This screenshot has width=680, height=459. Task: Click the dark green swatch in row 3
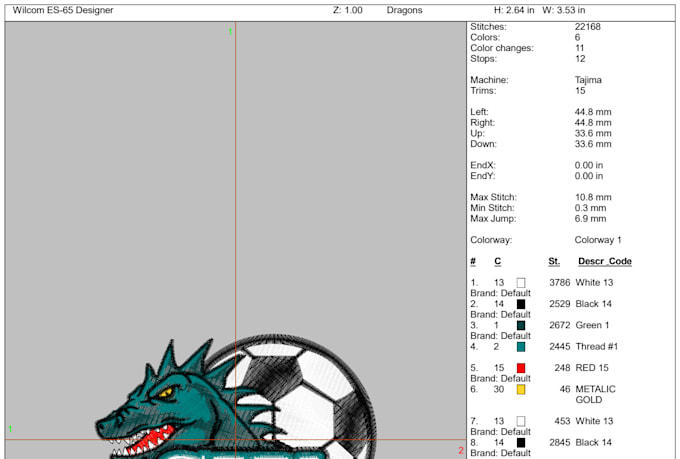coord(521,325)
